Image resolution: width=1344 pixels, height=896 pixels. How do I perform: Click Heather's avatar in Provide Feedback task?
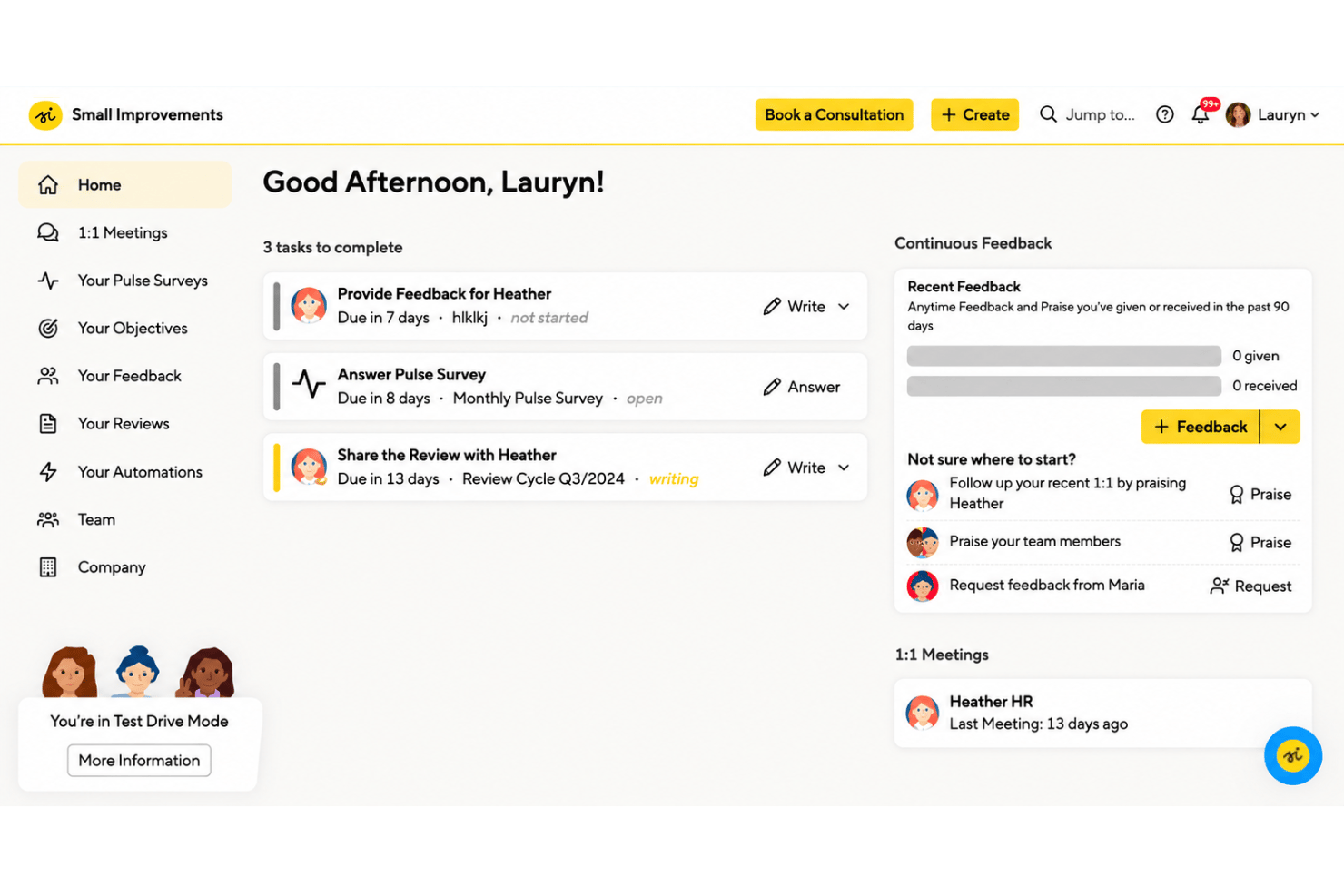point(309,306)
